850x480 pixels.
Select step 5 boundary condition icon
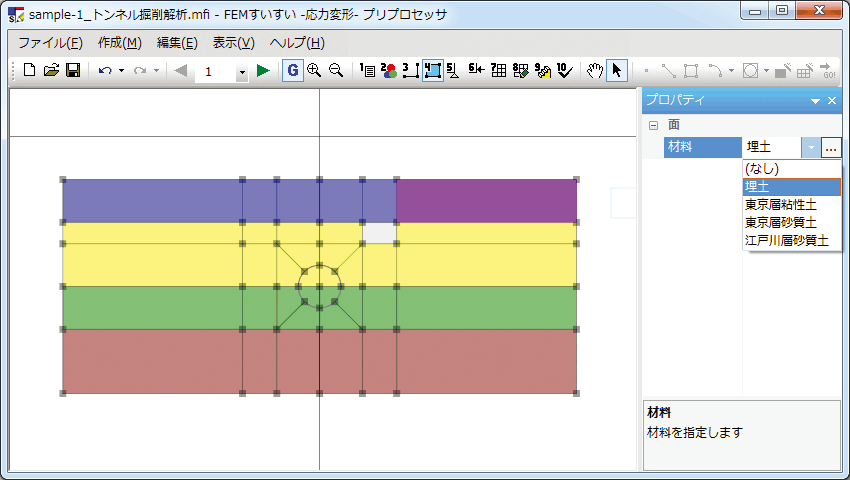453,71
